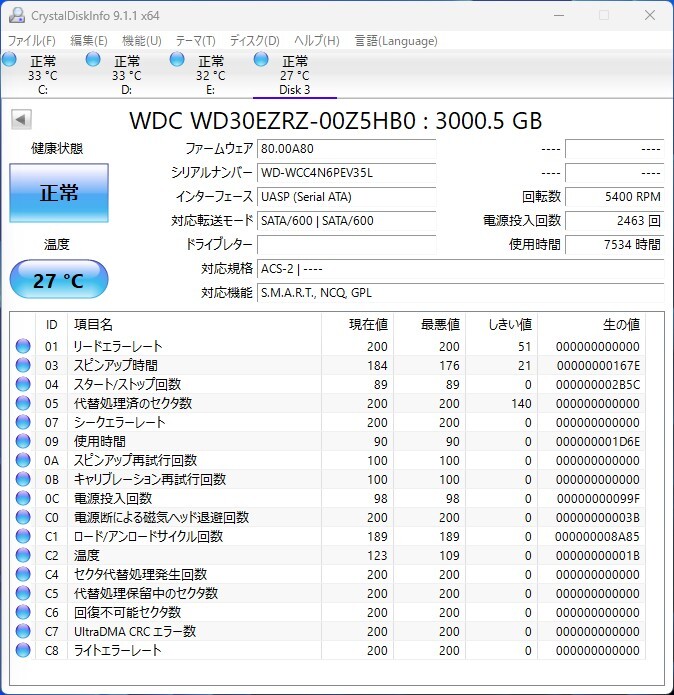Click status dot for ID 09 row
674x695 pixels.
[23, 441]
